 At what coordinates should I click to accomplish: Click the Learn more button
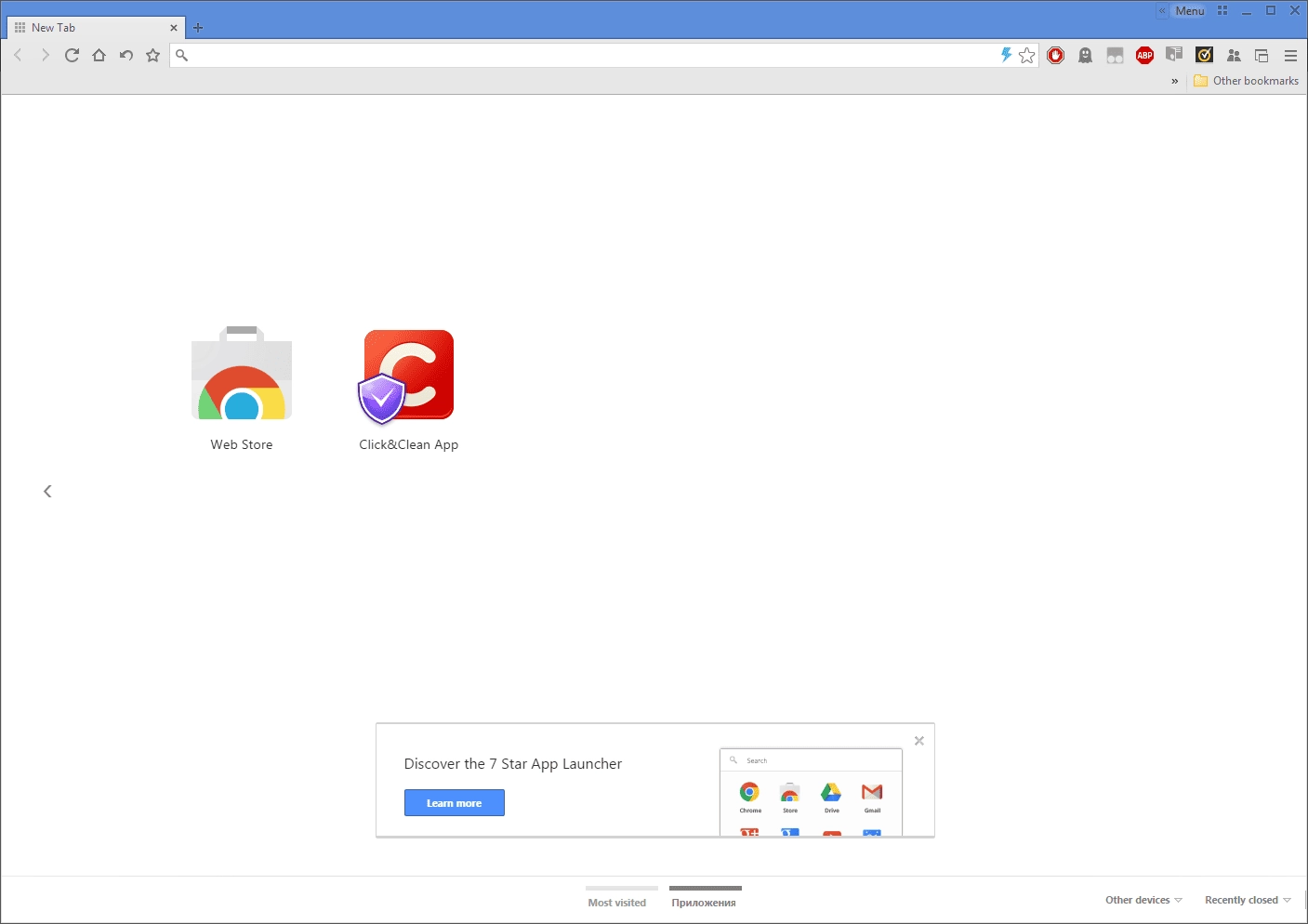click(454, 803)
